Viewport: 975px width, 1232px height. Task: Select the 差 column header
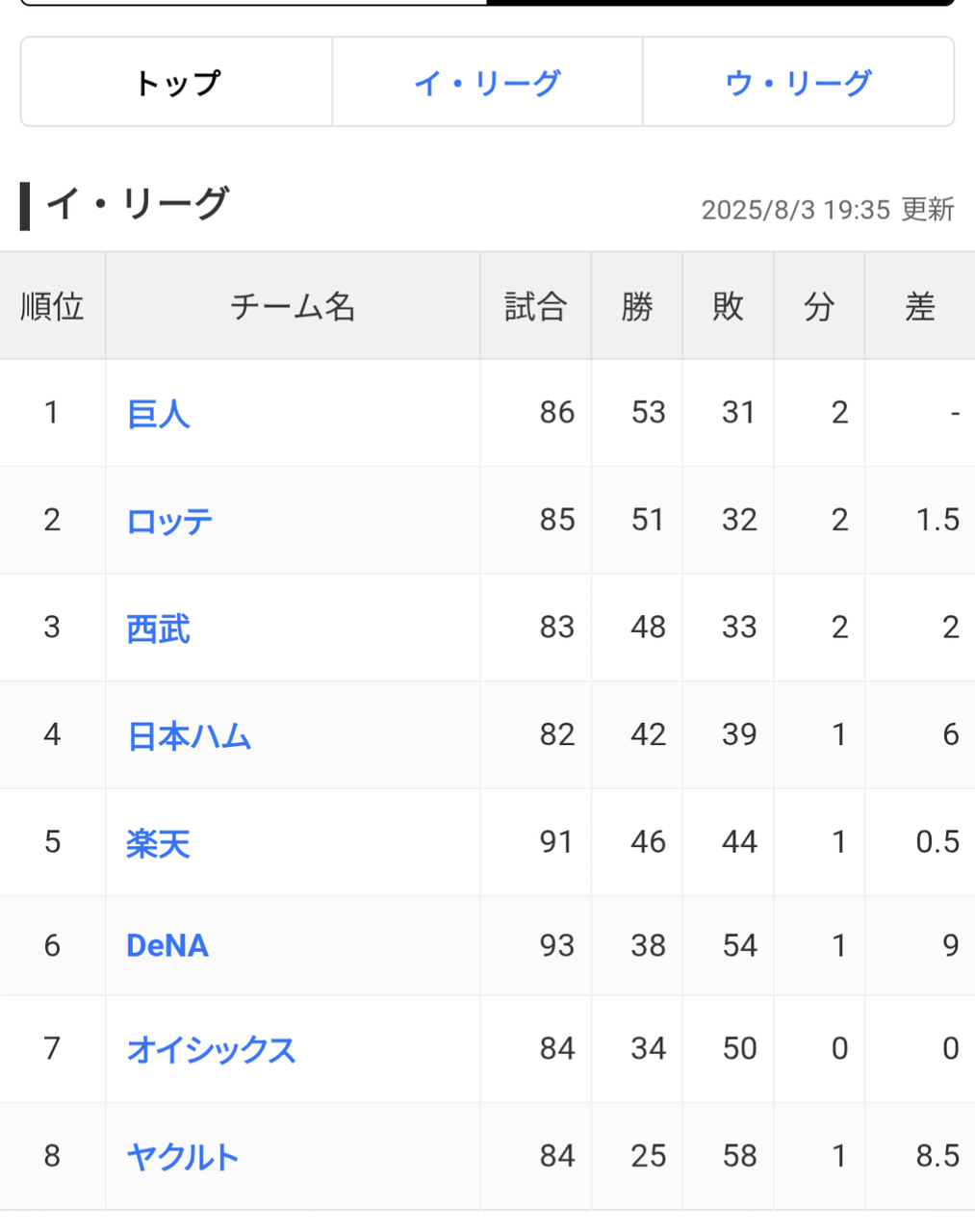tap(919, 307)
